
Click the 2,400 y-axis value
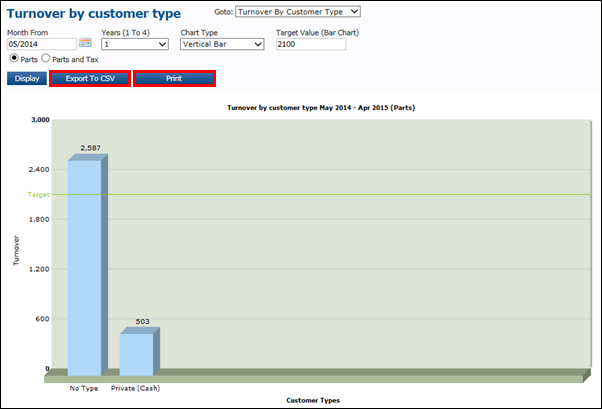click(x=39, y=169)
